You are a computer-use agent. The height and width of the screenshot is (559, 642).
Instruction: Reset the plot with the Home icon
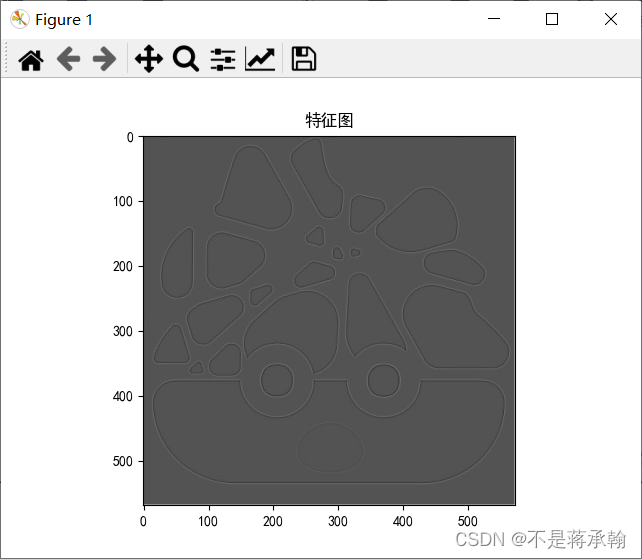tap(31, 60)
